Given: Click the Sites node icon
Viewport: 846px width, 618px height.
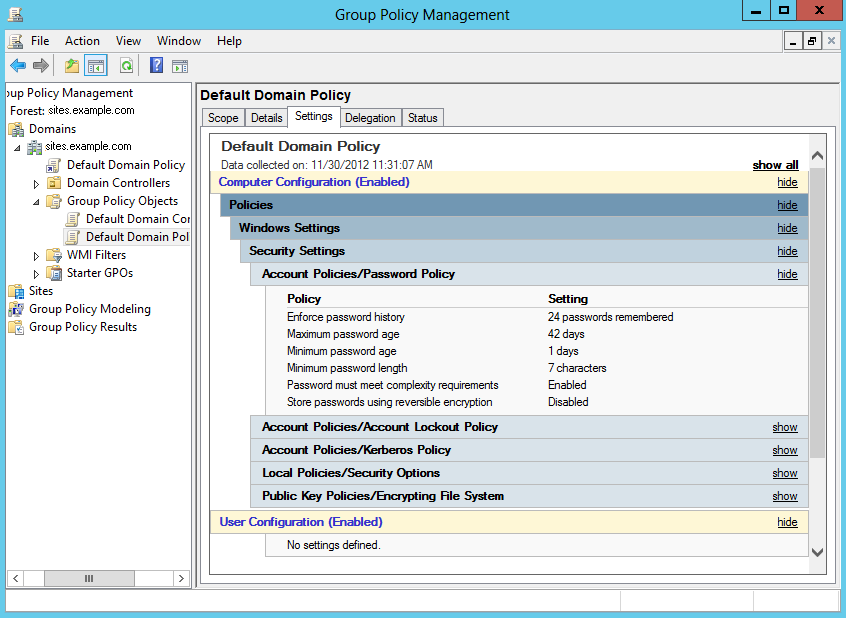Looking at the screenshot, I should [16, 291].
